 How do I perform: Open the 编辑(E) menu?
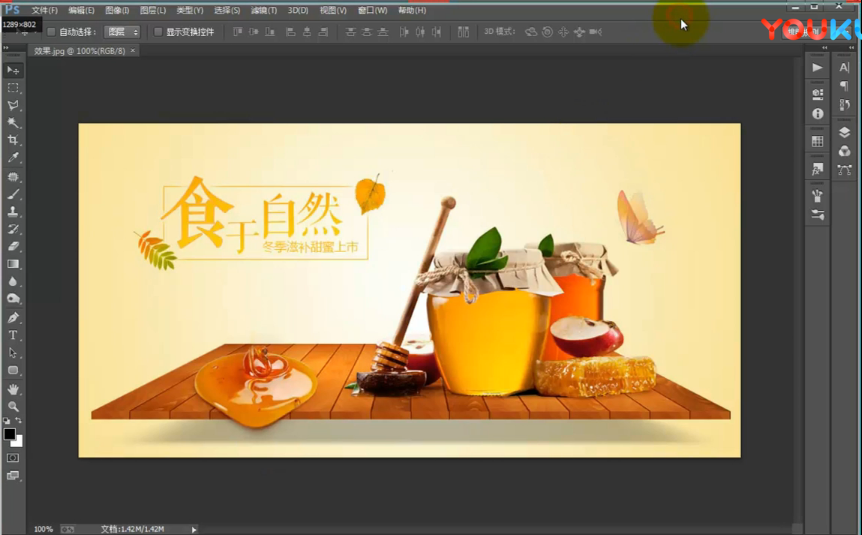81,10
